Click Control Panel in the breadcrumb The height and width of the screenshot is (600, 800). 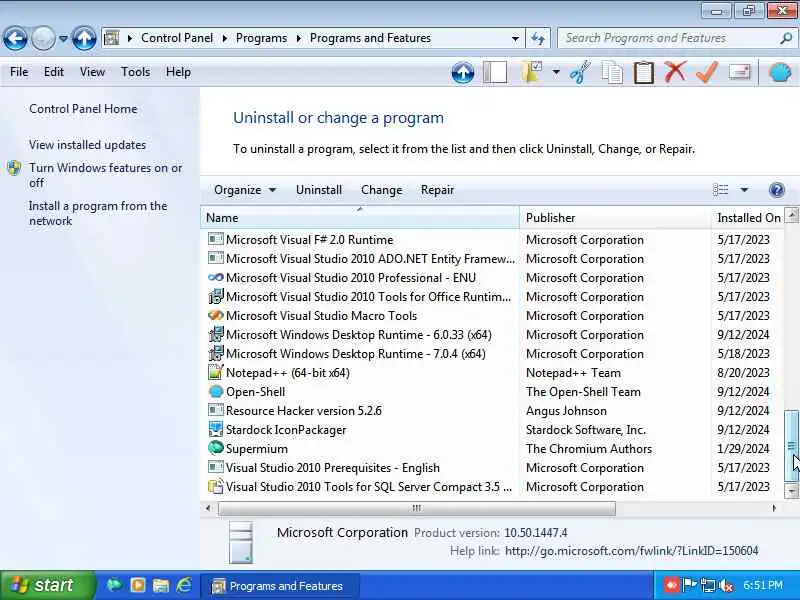click(177, 38)
